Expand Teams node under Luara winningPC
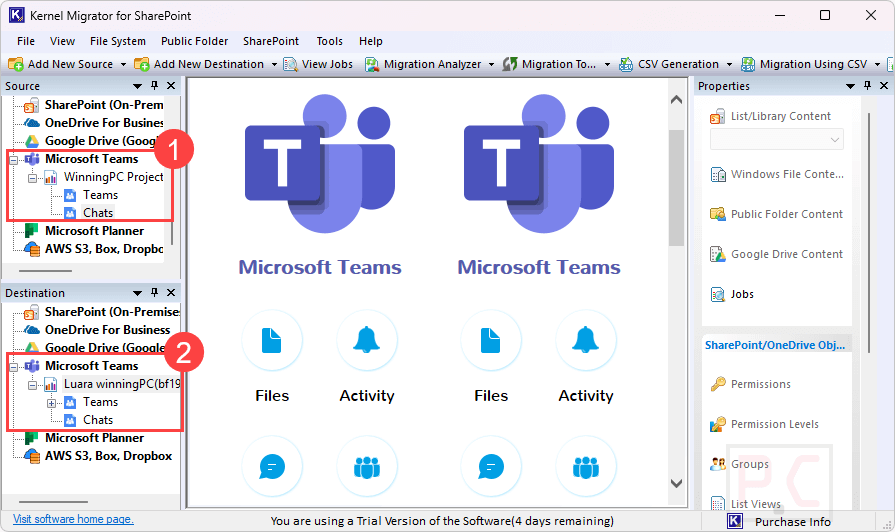The image size is (895, 532). click(51, 404)
